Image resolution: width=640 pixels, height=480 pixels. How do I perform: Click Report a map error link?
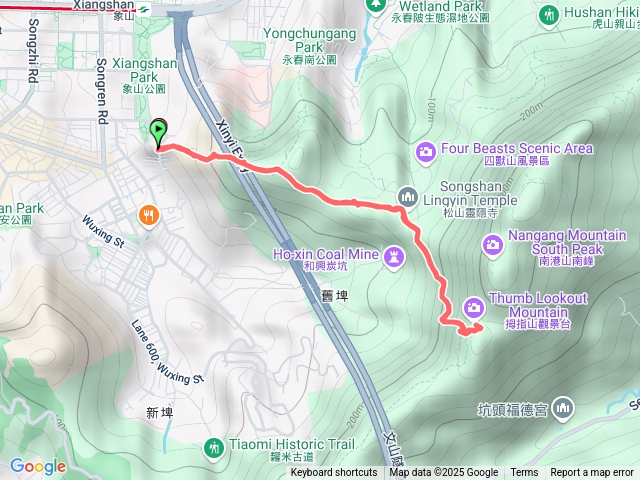click(592, 473)
